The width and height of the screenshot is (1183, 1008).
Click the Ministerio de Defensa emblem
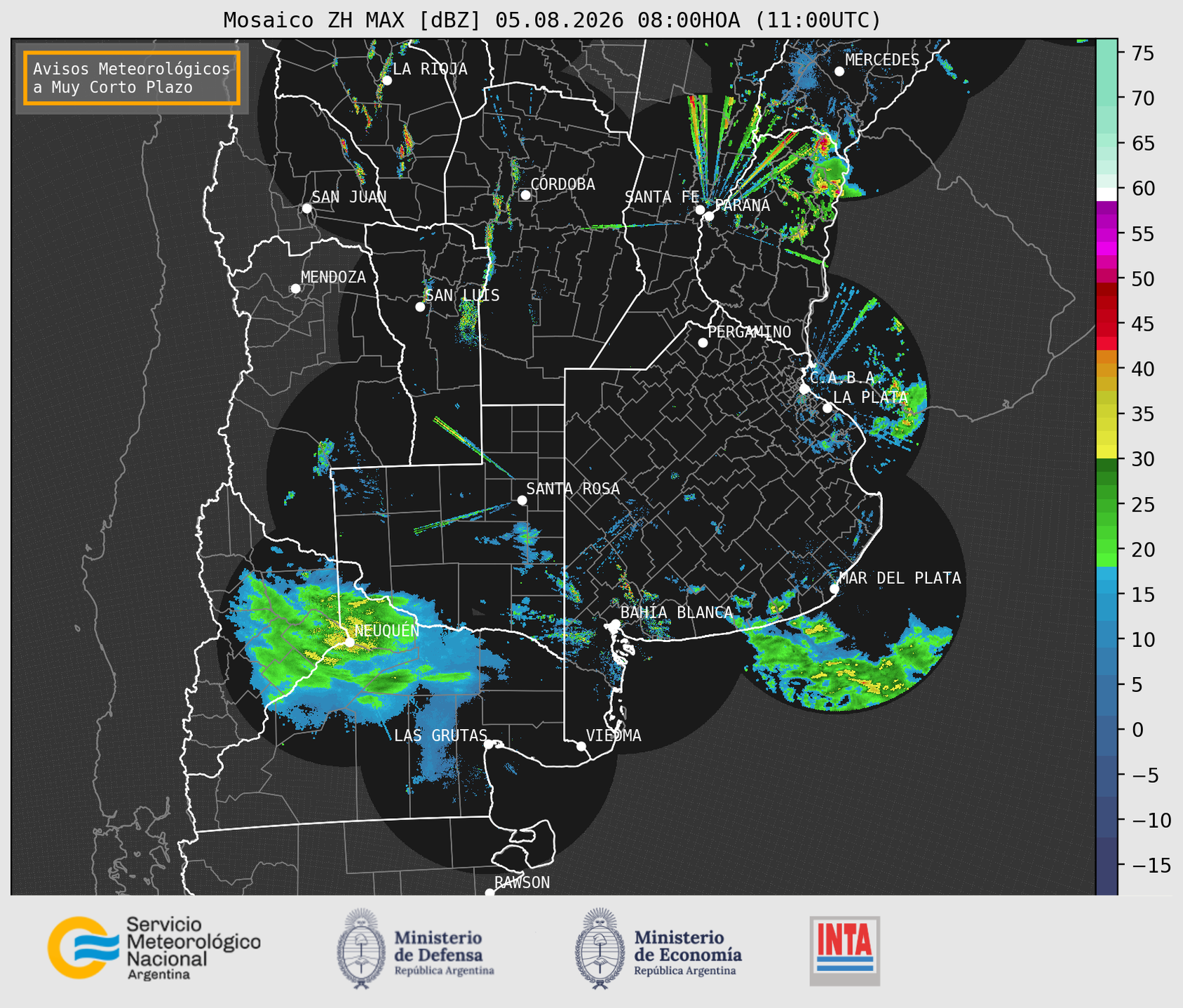(361, 948)
